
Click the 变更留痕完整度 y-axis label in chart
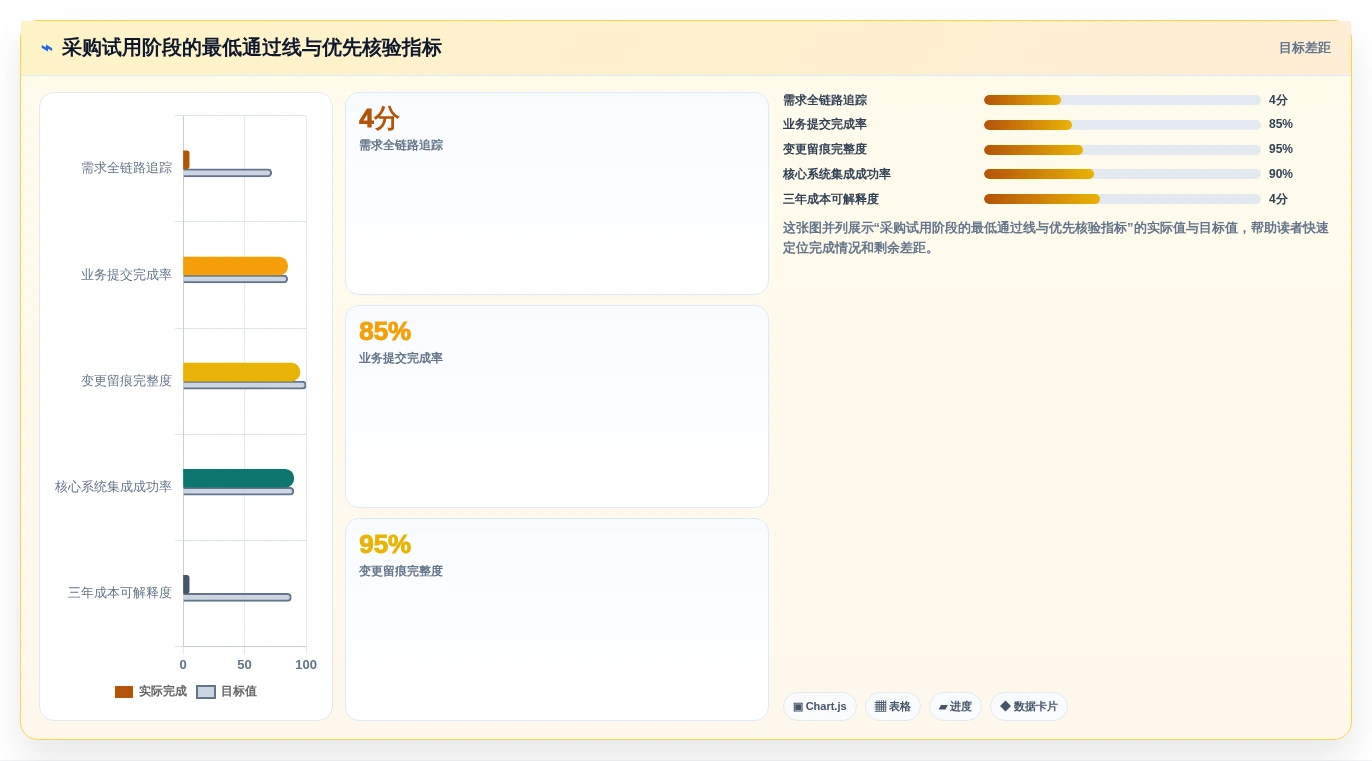(x=126, y=381)
